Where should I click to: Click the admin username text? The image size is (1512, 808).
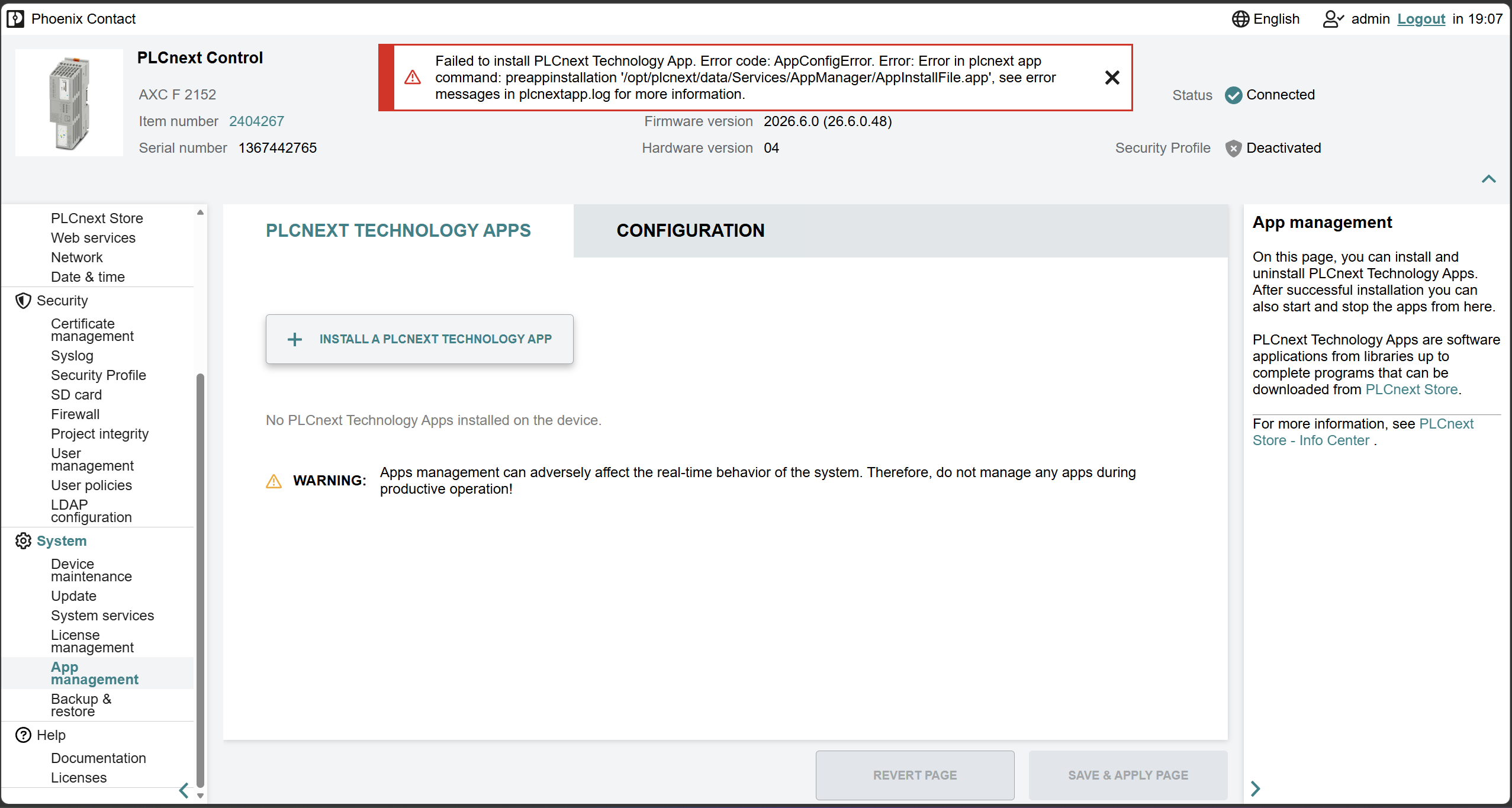tap(1371, 19)
